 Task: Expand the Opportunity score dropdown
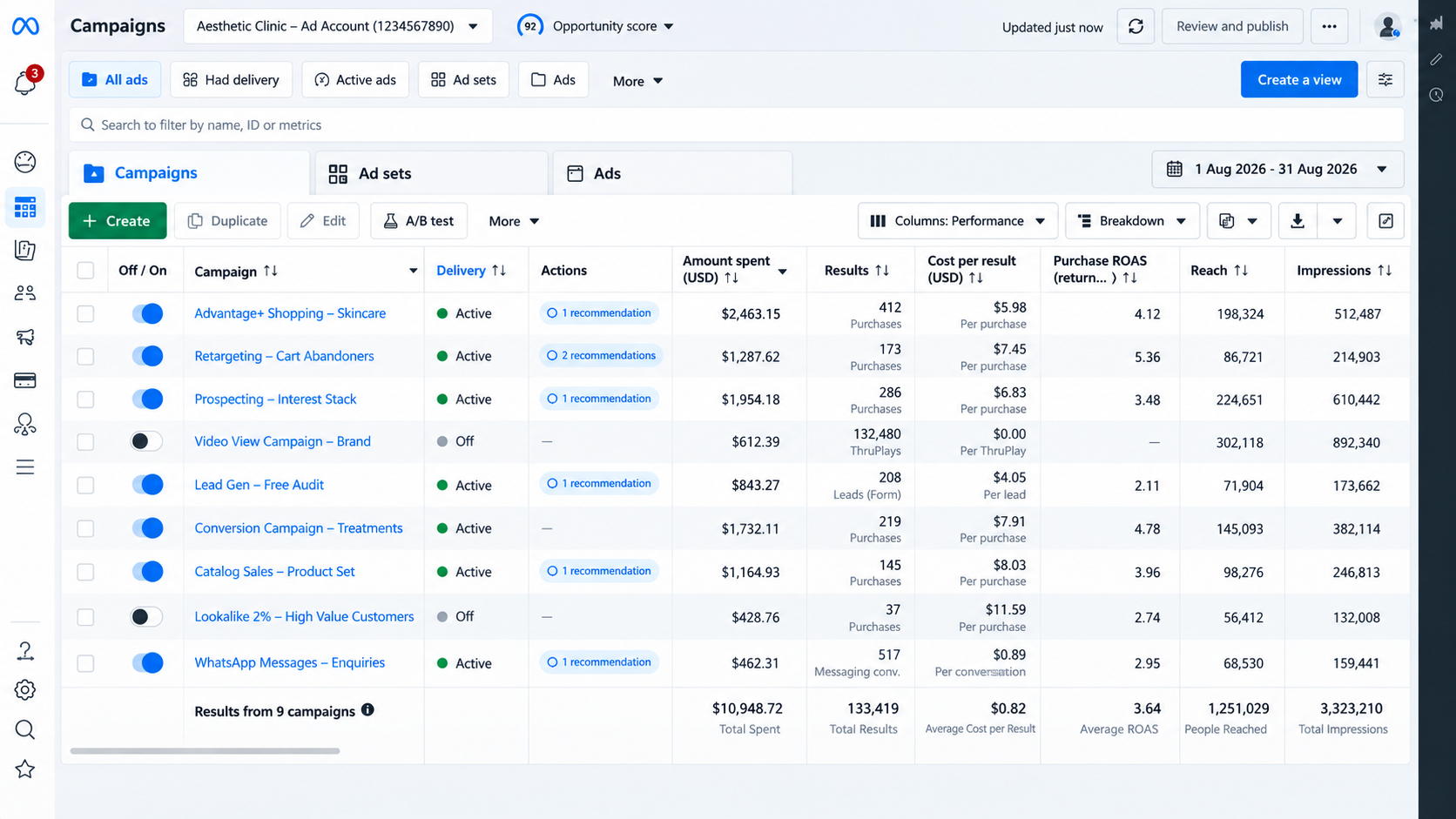point(597,26)
